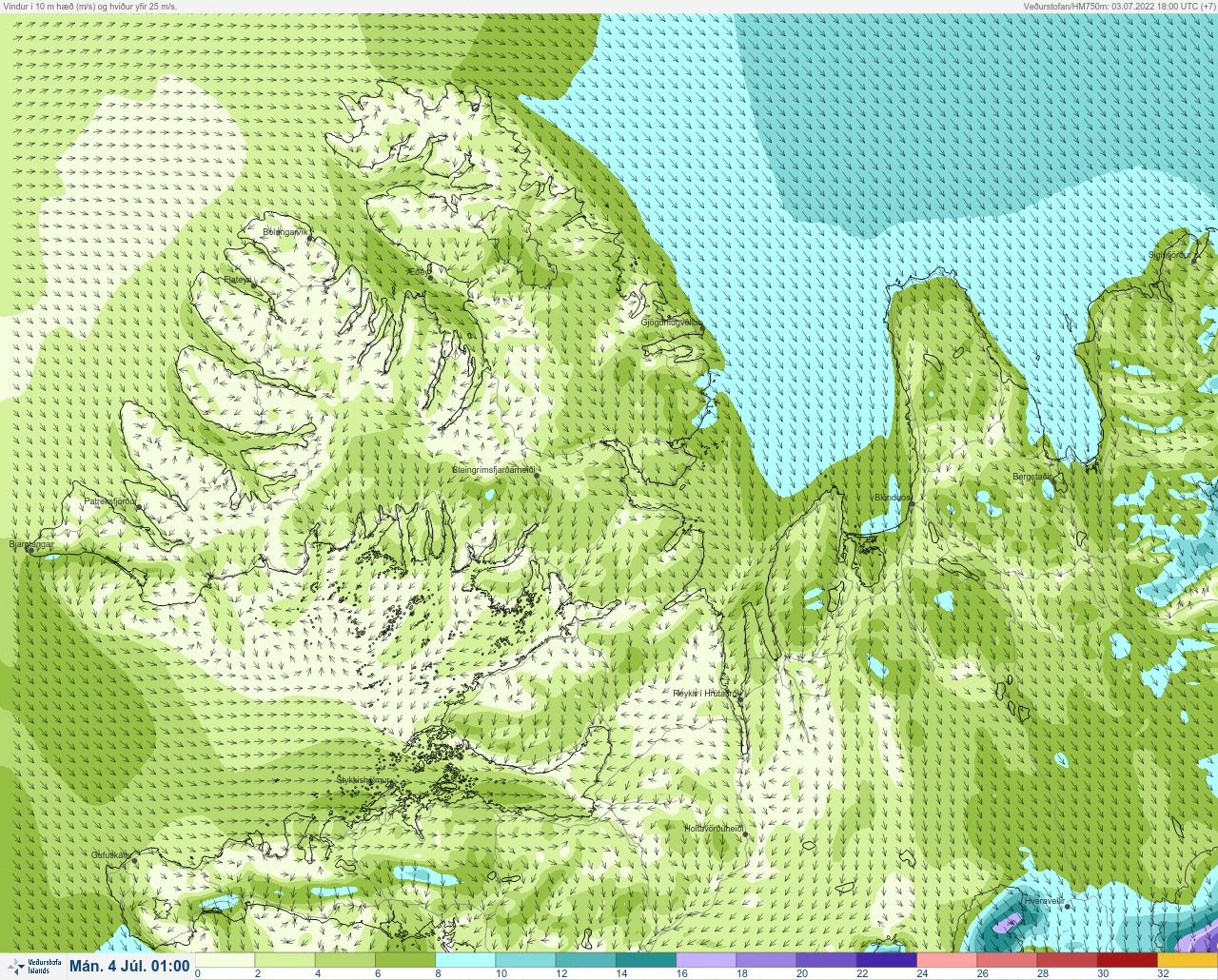This screenshot has height=980, width=1218.
Task: Click the legend scale number 12
Action: (561, 973)
